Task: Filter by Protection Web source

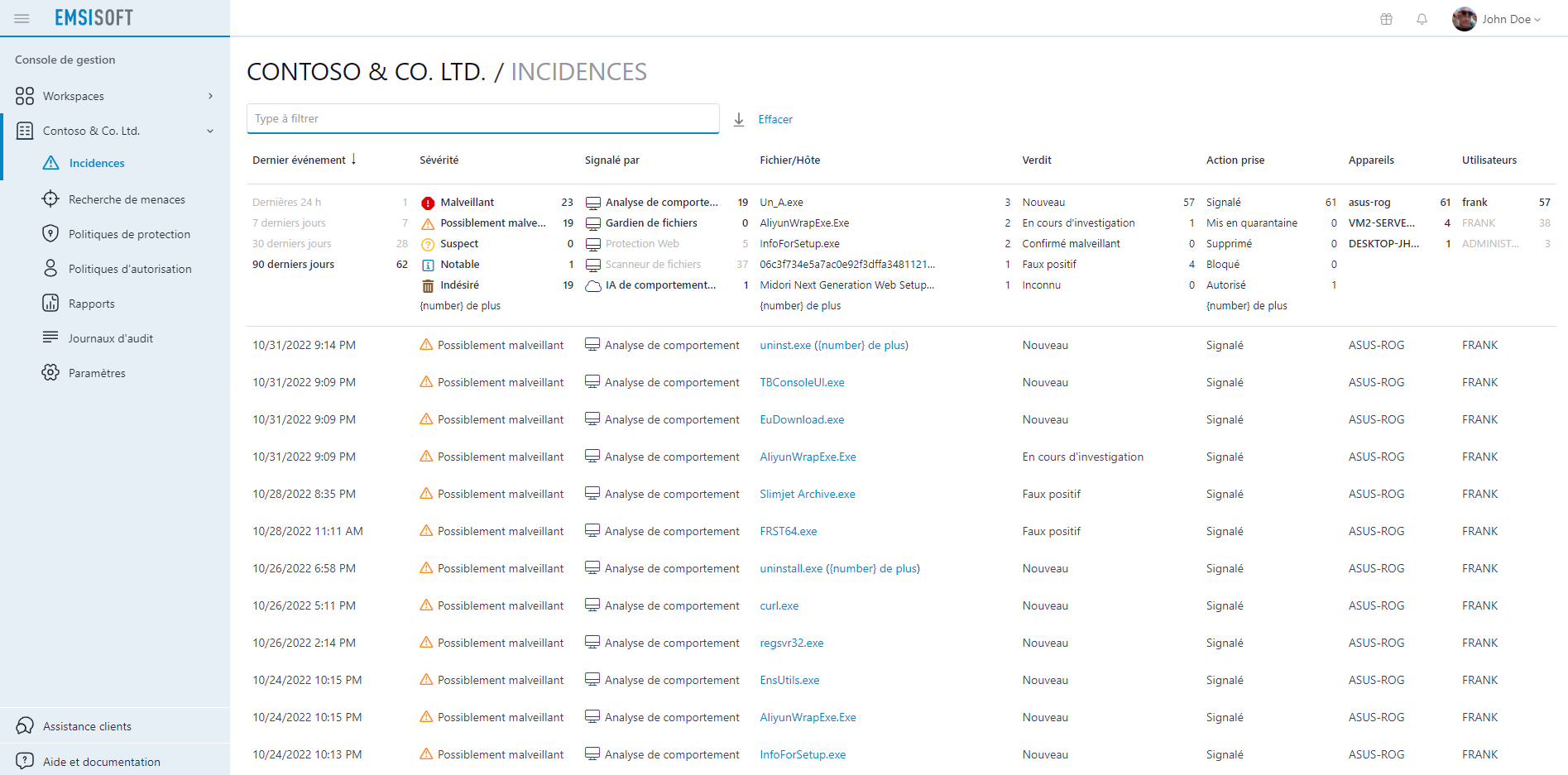Action: [x=642, y=243]
